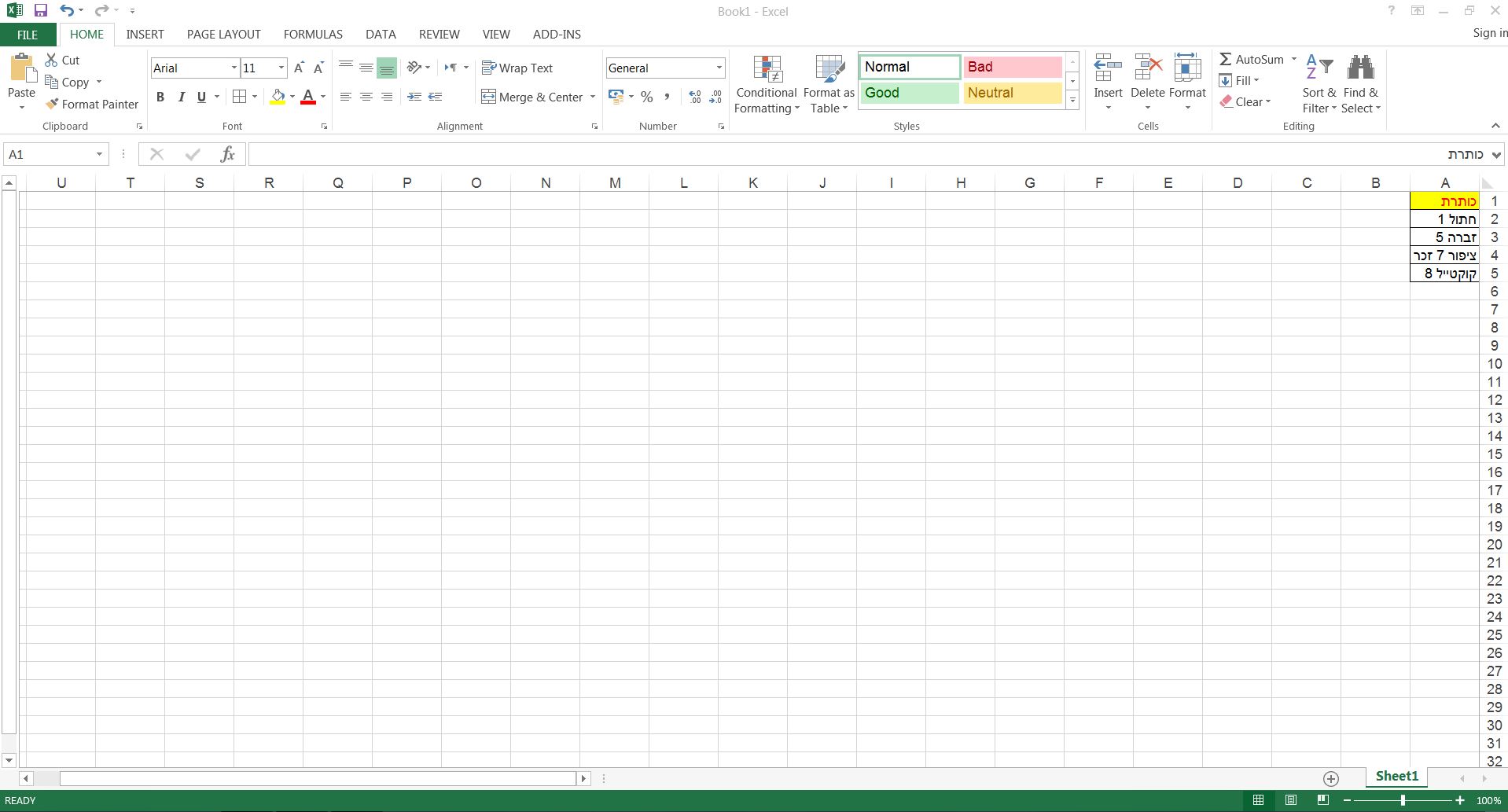Expand the Merge & Center dropdown arrow
The width and height of the screenshot is (1508, 812).
tap(593, 97)
